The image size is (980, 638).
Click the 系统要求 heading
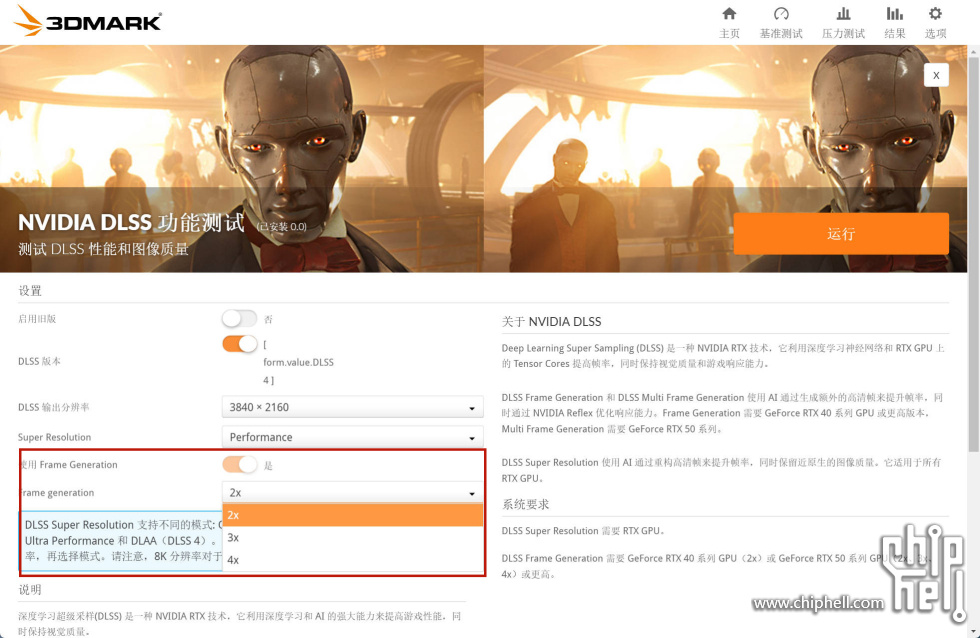(526, 504)
